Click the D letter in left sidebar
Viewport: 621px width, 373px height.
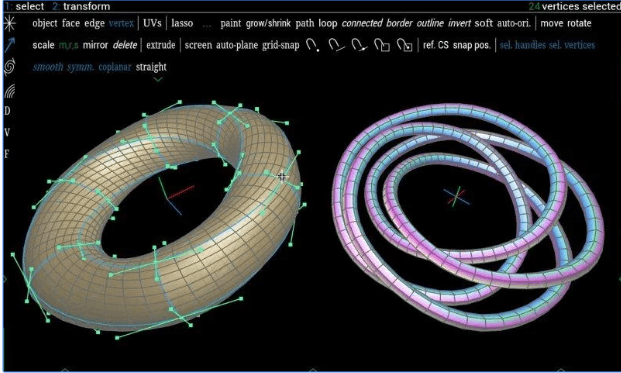coord(7,111)
